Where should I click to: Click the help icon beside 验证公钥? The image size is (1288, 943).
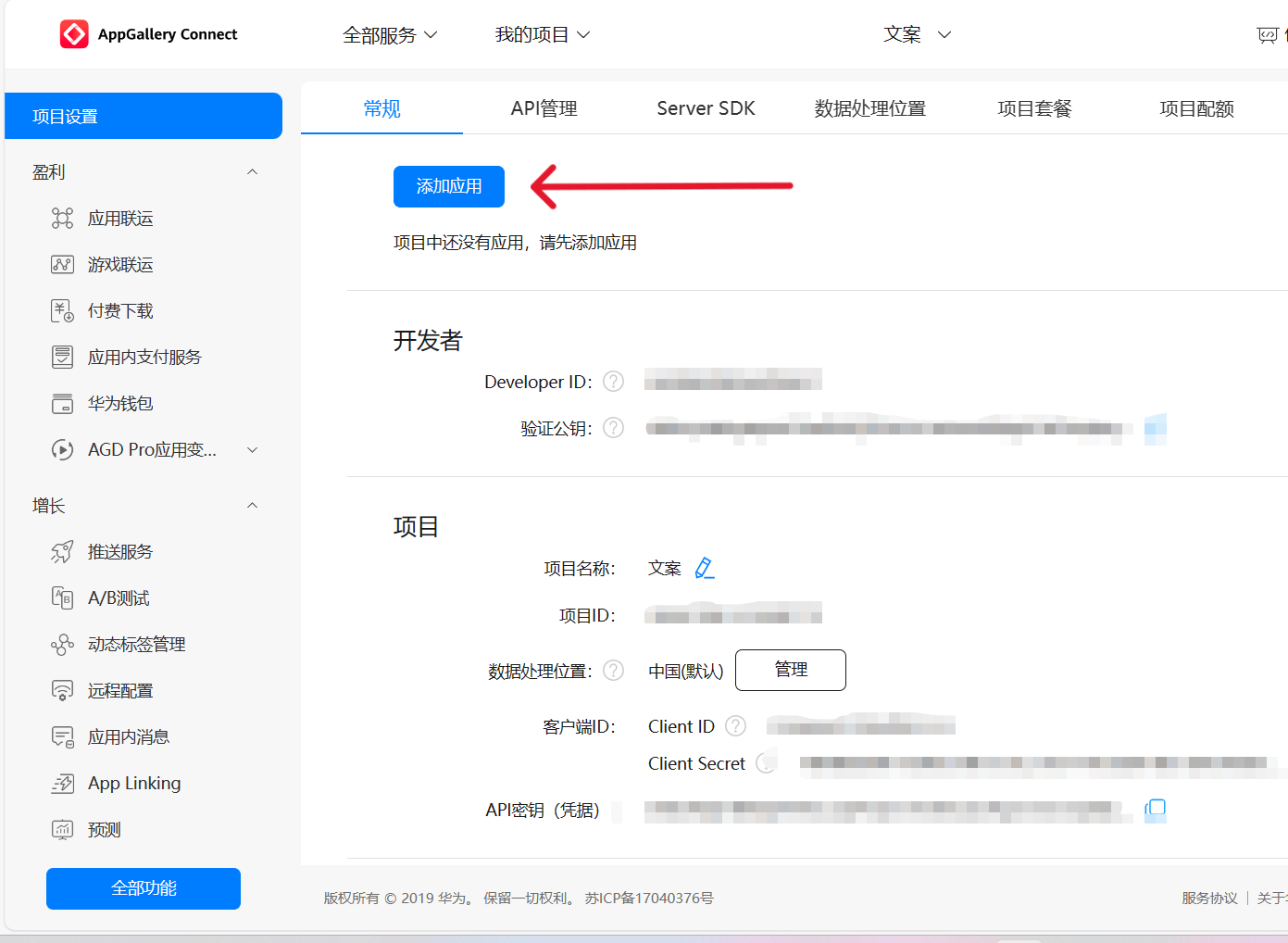pos(613,428)
